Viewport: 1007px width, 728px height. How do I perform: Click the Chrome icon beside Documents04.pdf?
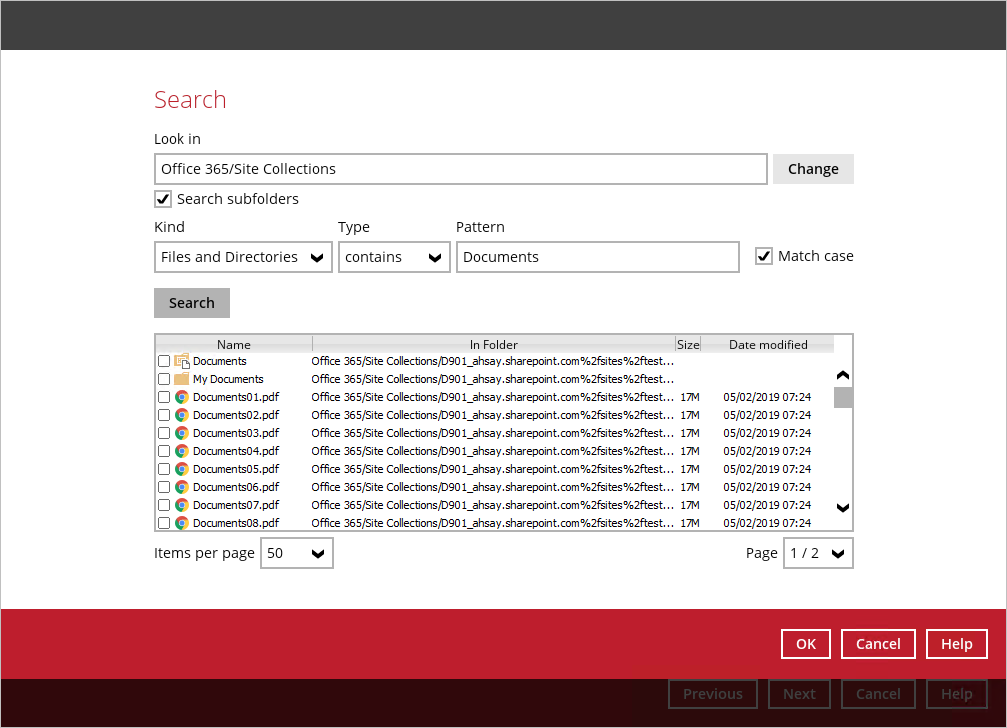point(182,451)
